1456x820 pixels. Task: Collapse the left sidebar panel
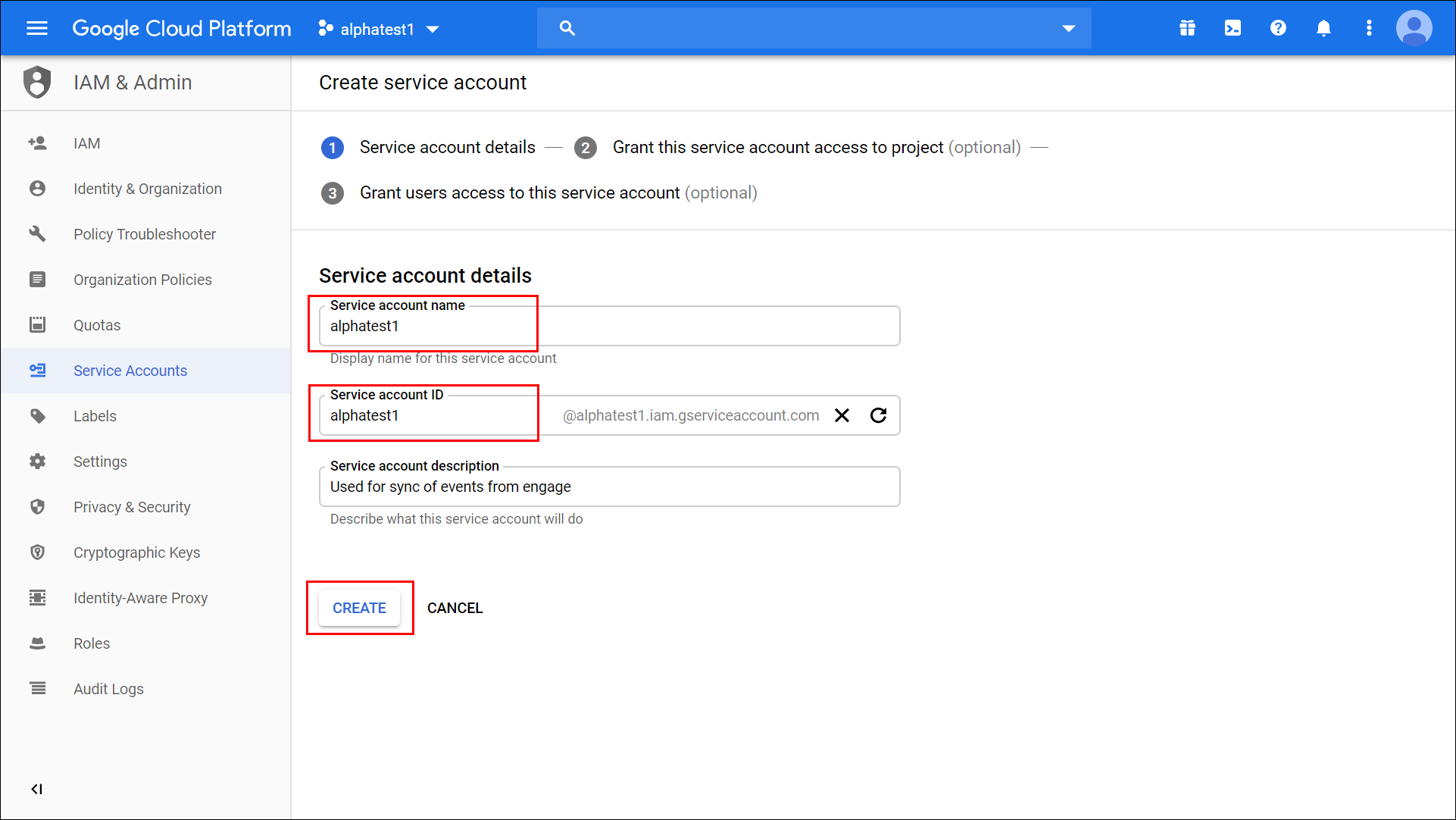(x=36, y=789)
